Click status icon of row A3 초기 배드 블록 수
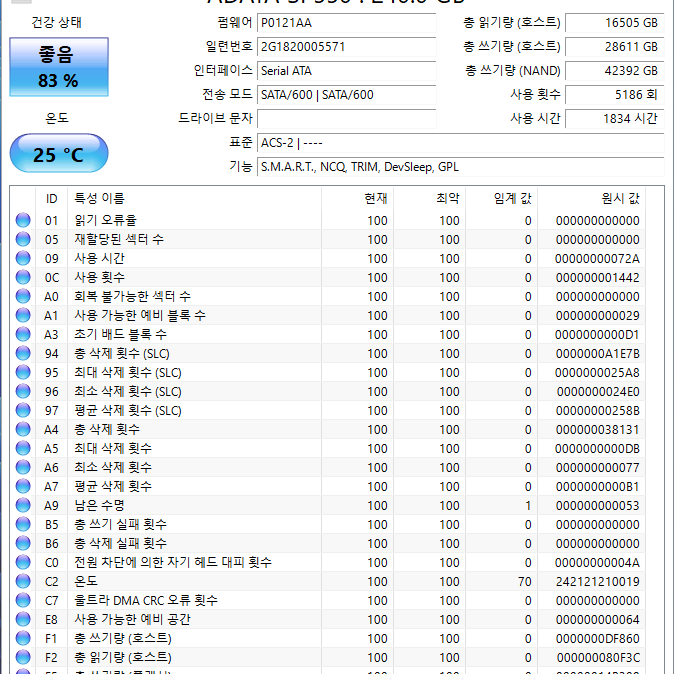Viewport: 674px width, 674px height. point(23,334)
